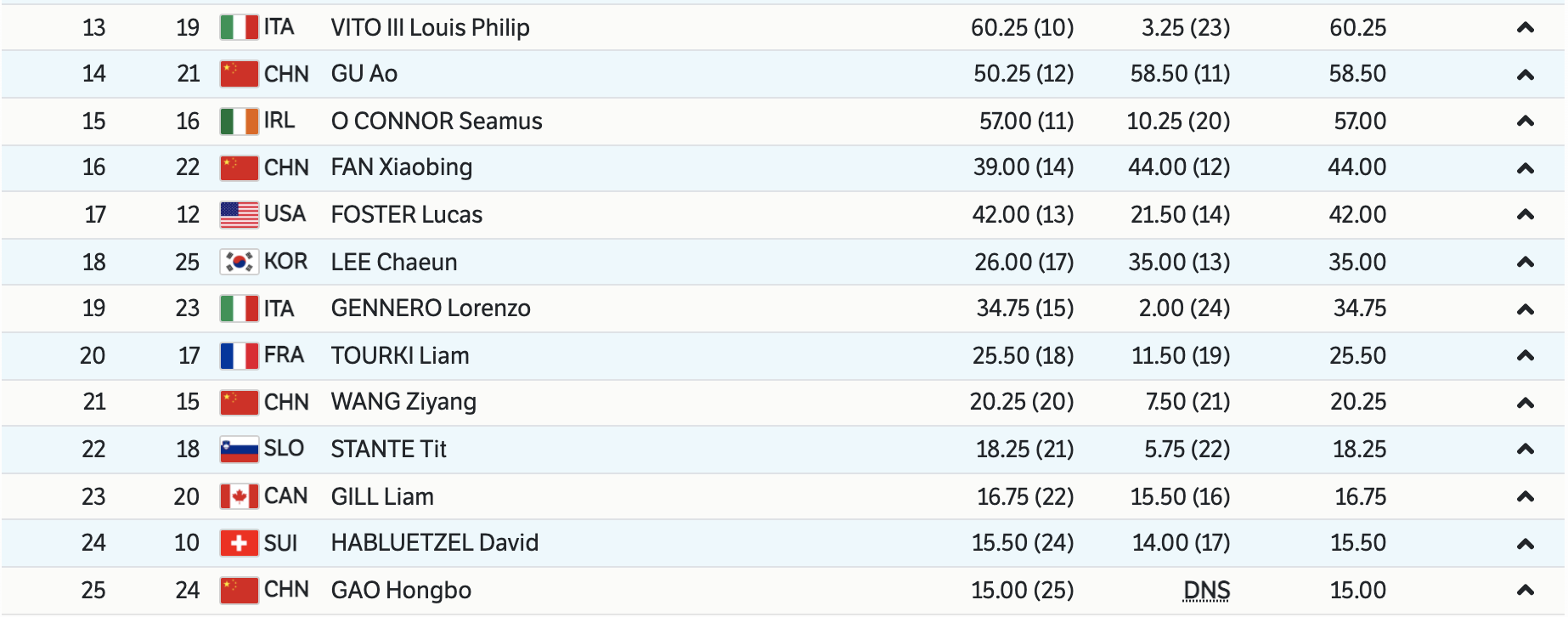The width and height of the screenshot is (1568, 617).
Task: Click the South Korea flag icon
Action: [x=239, y=262]
